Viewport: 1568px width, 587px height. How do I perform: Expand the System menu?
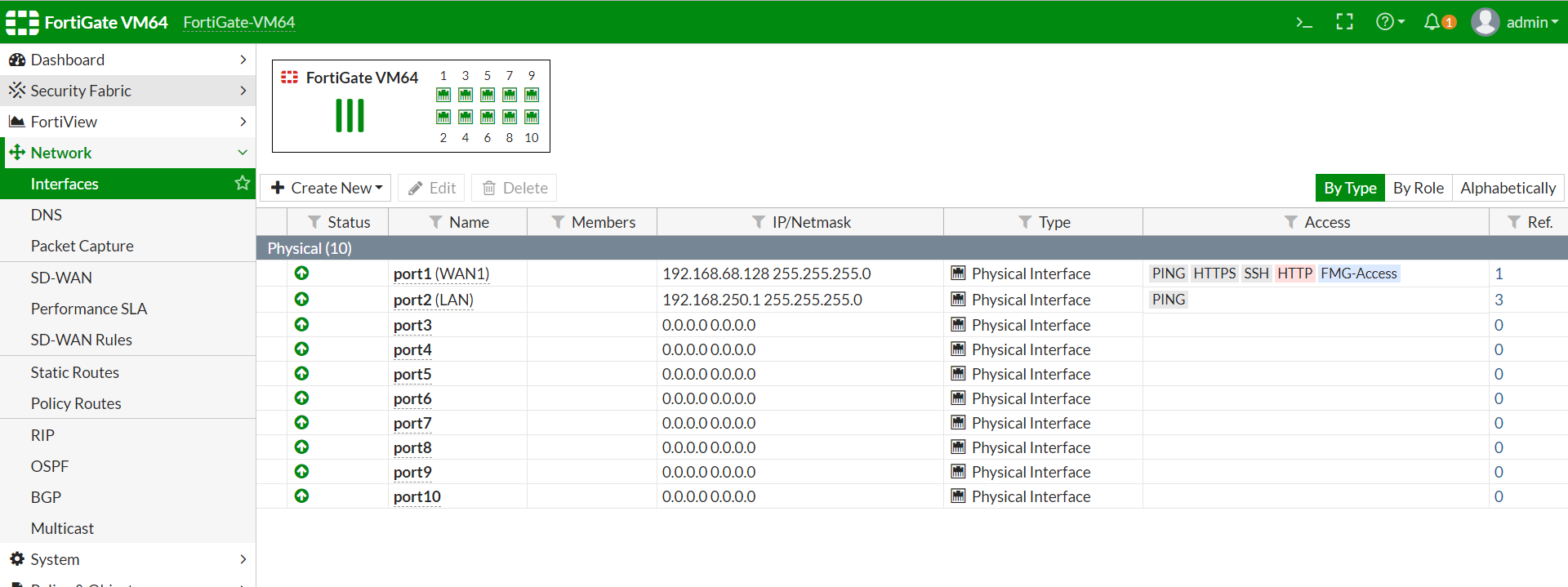tap(127, 559)
